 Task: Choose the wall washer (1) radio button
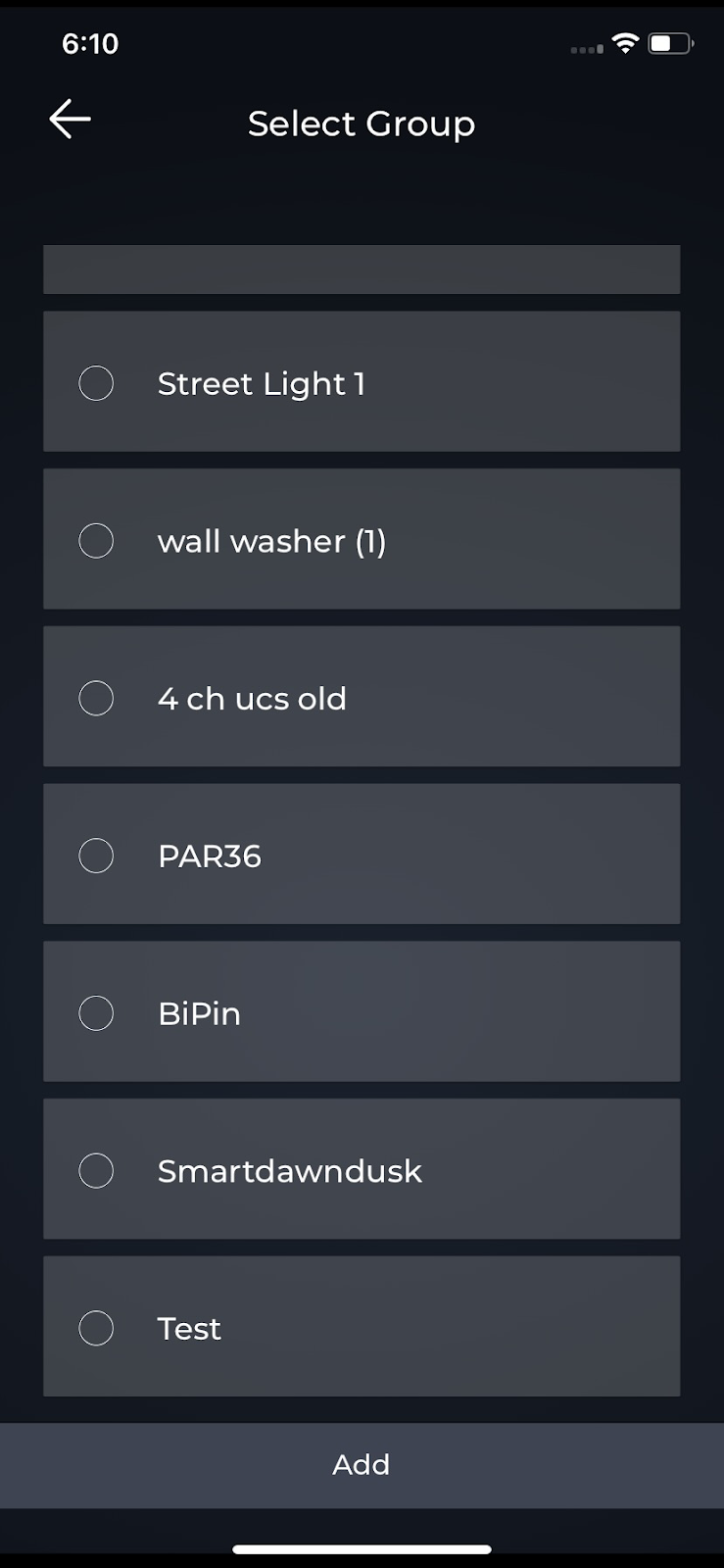click(x=96, y=541)
